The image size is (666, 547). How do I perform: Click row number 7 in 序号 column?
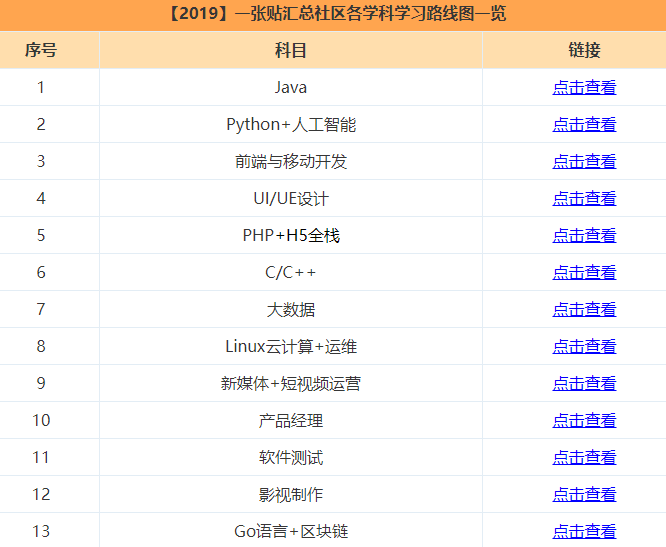(41, 309)
